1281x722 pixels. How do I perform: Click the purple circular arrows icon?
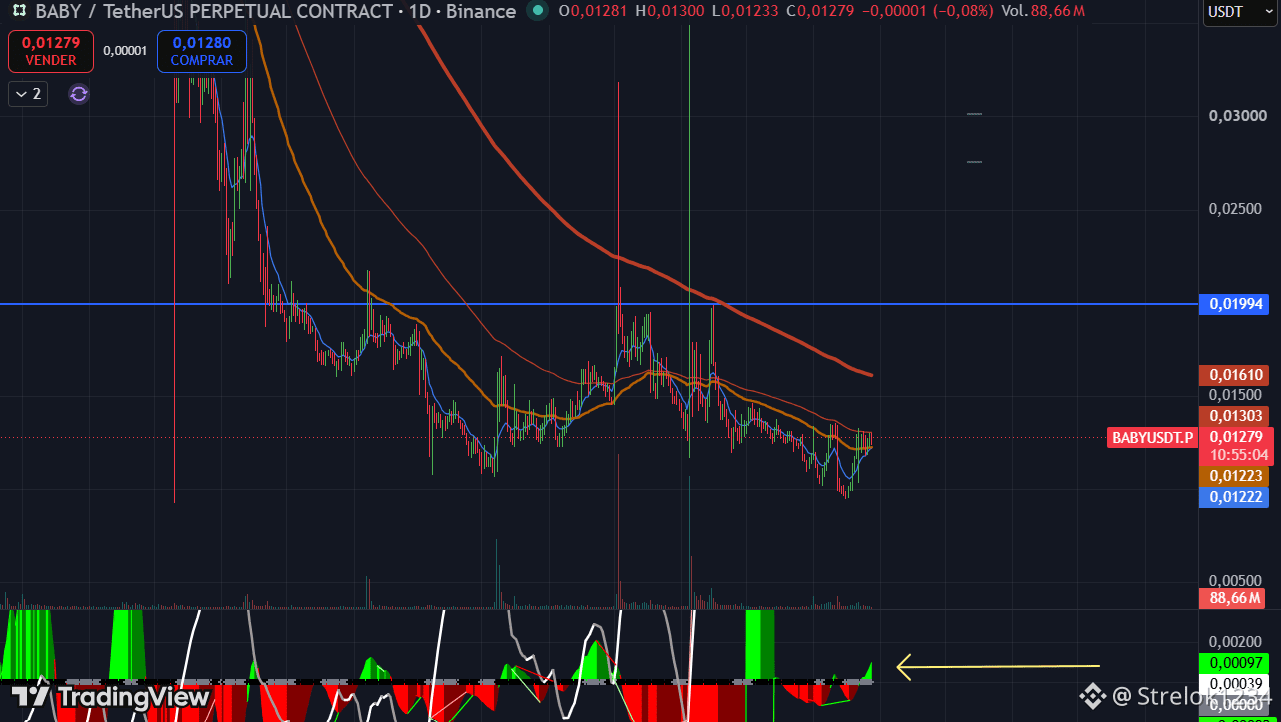[x=79, y=94]
